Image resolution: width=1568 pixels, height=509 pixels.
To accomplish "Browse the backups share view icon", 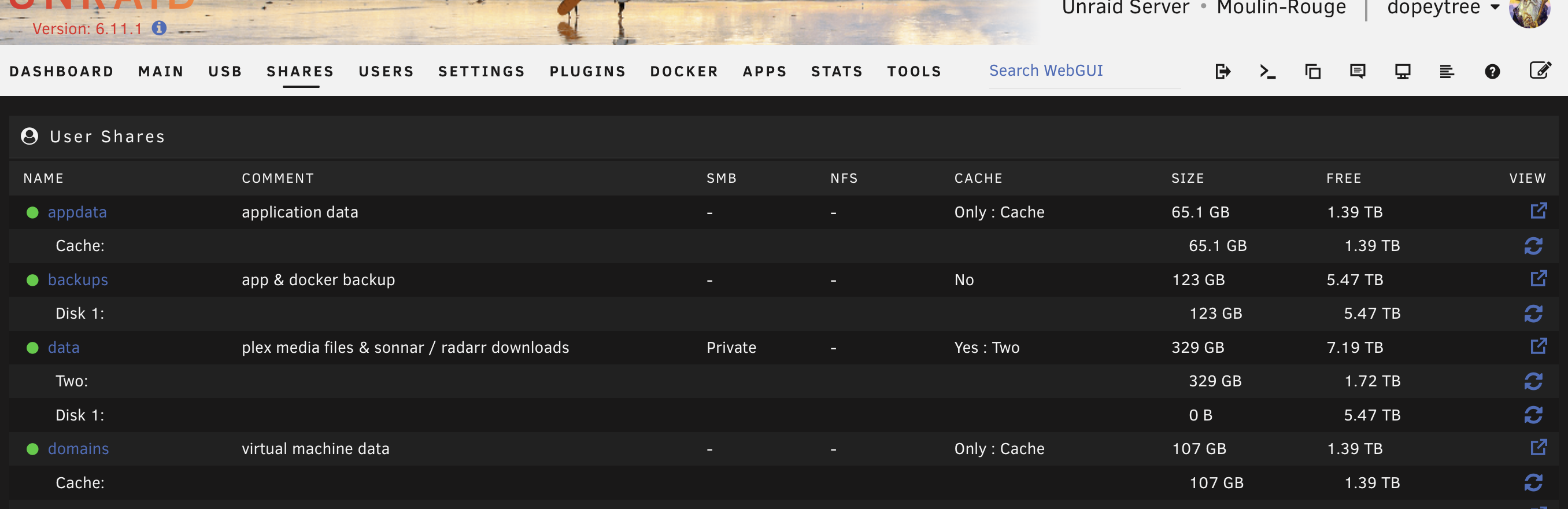I will point(1538,278).
